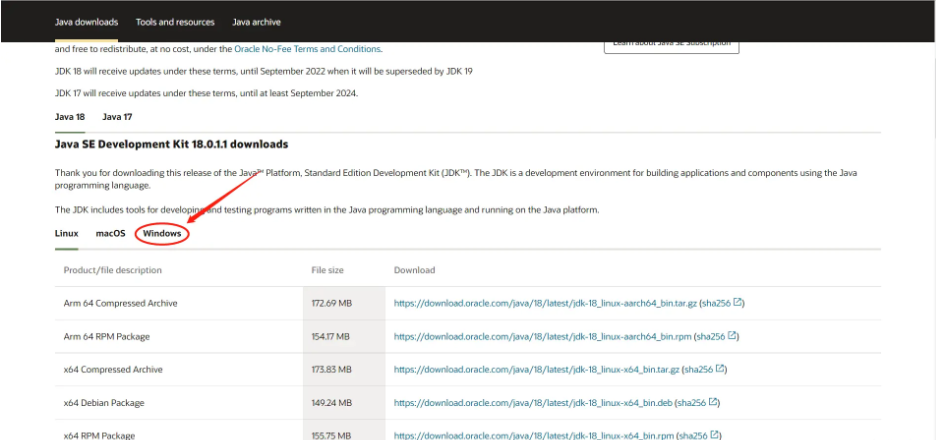Click the Java SE Subscription button
936x440 pixels.
(x=672, y=46)
